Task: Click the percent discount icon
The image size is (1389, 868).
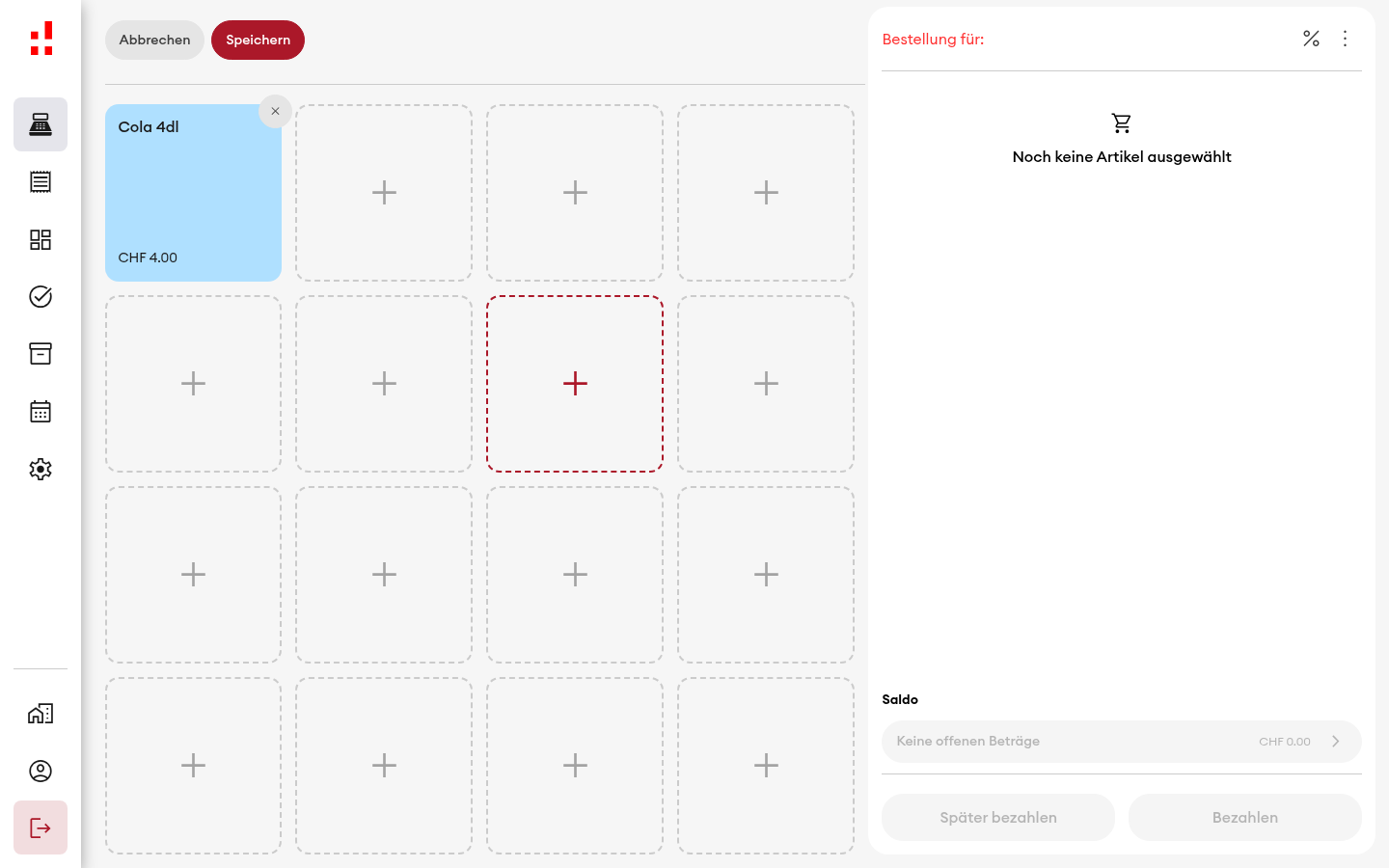Action: pos(1311,39)
